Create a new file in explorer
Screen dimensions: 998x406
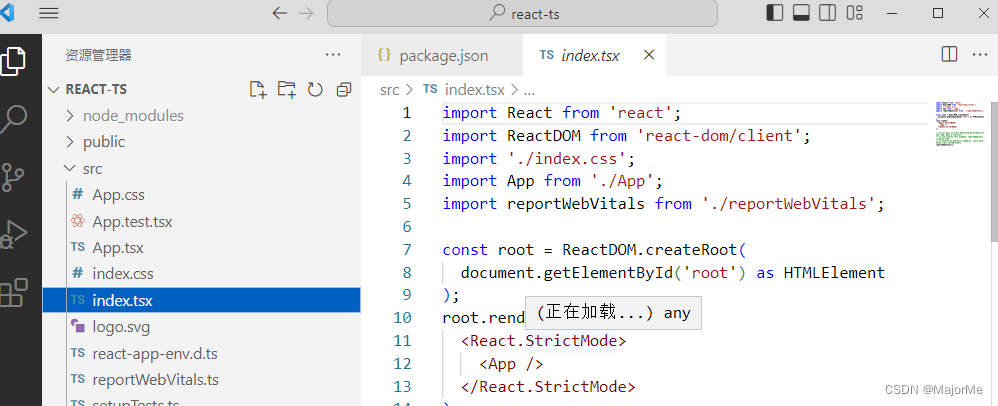[x=258, y=90]
